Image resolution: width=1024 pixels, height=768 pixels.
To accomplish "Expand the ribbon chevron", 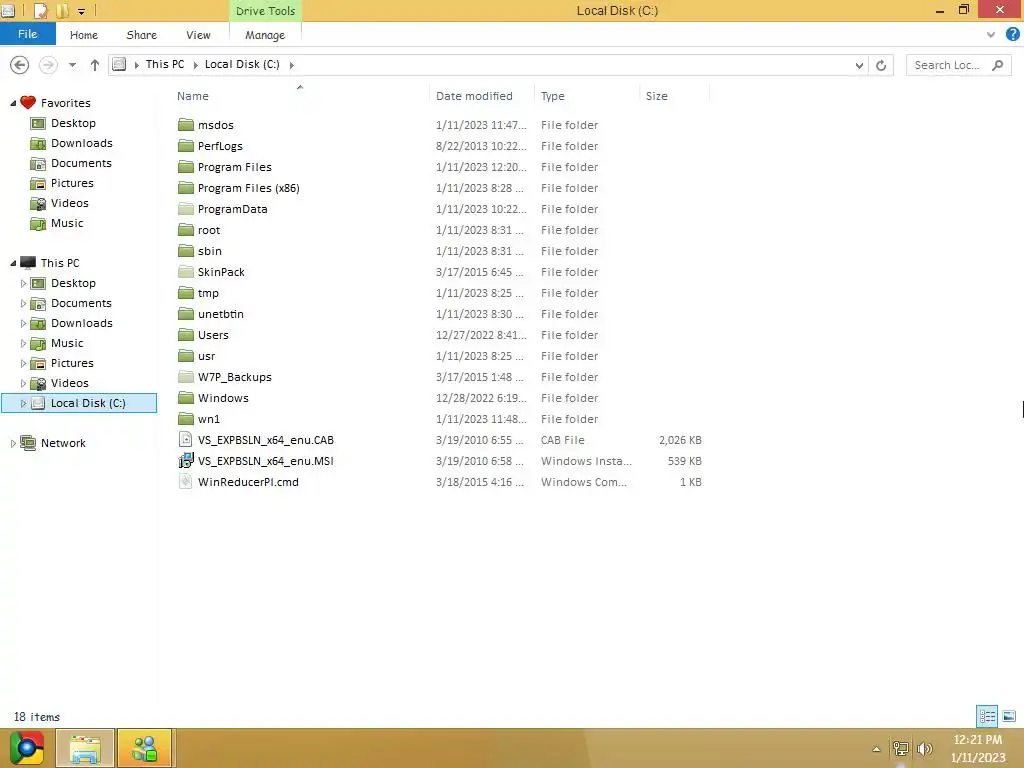I will pyautogui.click(x=991, y=35).
